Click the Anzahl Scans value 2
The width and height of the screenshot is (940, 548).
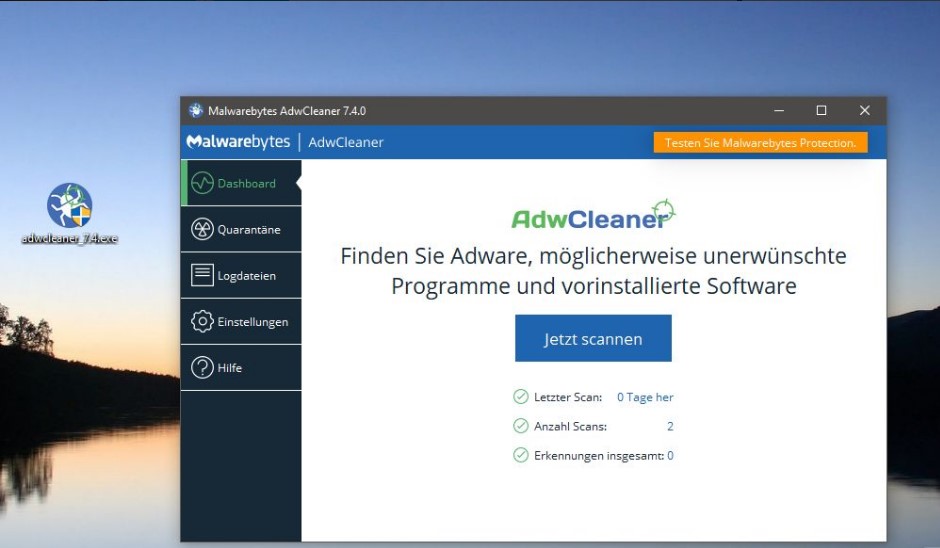(670, 426)
